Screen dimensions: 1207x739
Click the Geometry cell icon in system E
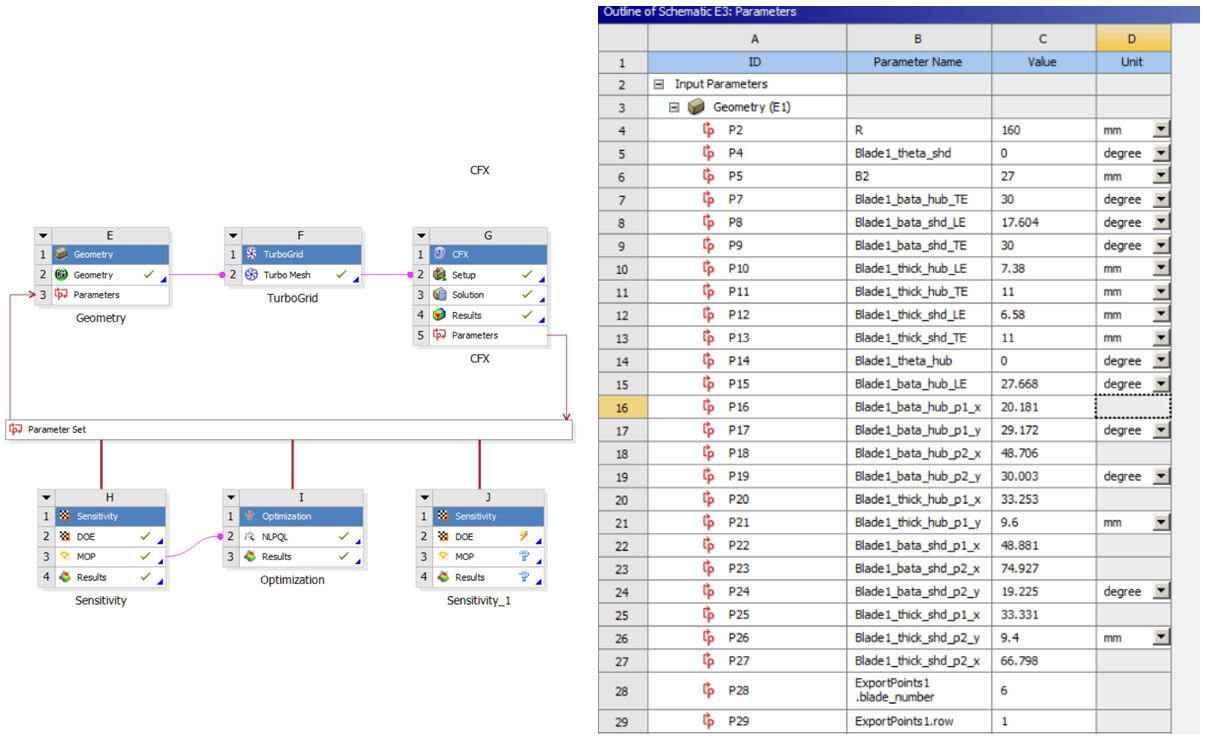pos(60,275)
